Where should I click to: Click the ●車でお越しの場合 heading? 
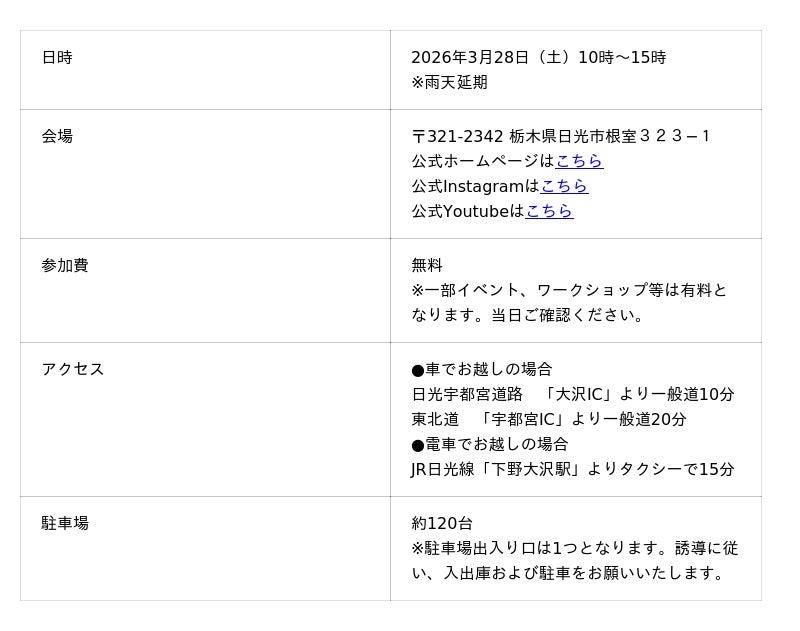click(481, 369)
